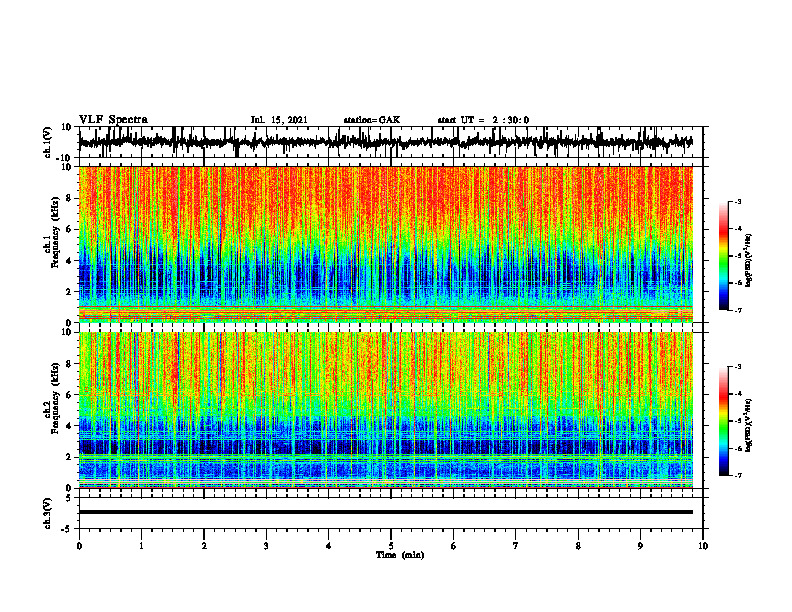Click the "5" tick on the time axis

(391, 546)
